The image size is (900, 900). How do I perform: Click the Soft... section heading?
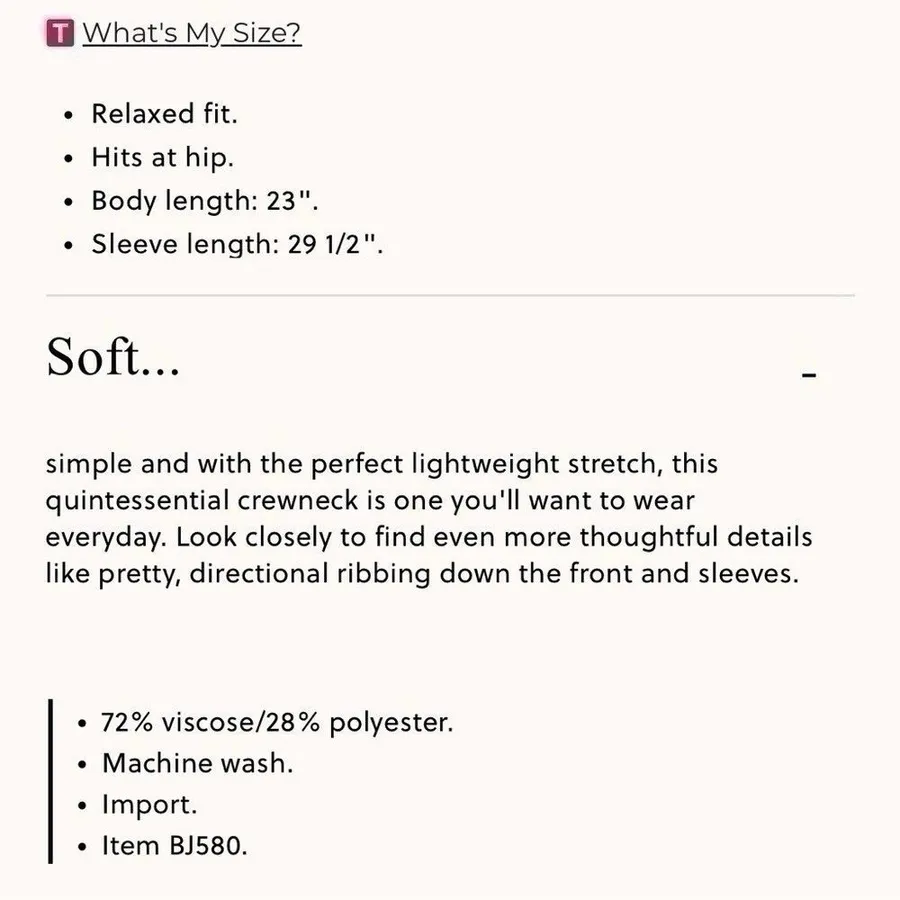(x=113, y=356)
